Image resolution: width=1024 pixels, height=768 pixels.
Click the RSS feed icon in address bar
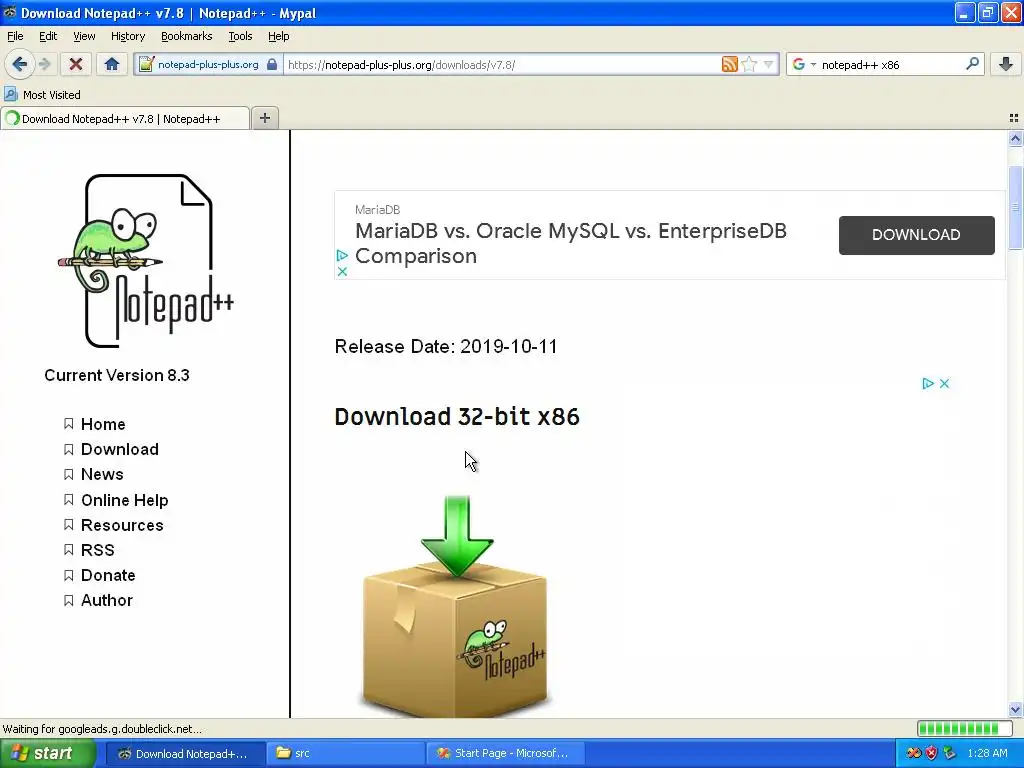pos(729,64)
